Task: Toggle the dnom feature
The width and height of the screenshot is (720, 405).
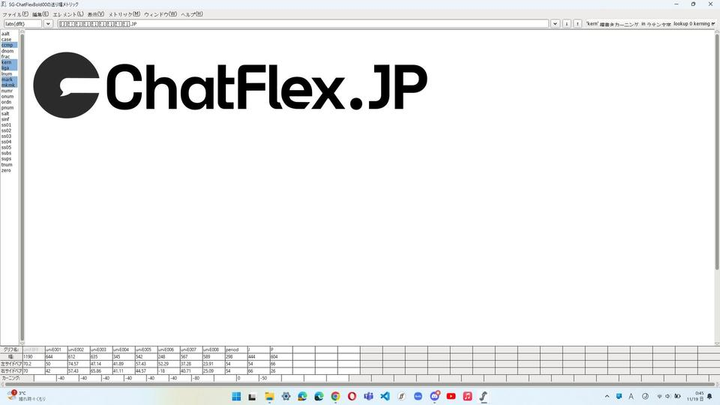Action: click(x=9, y=51)
